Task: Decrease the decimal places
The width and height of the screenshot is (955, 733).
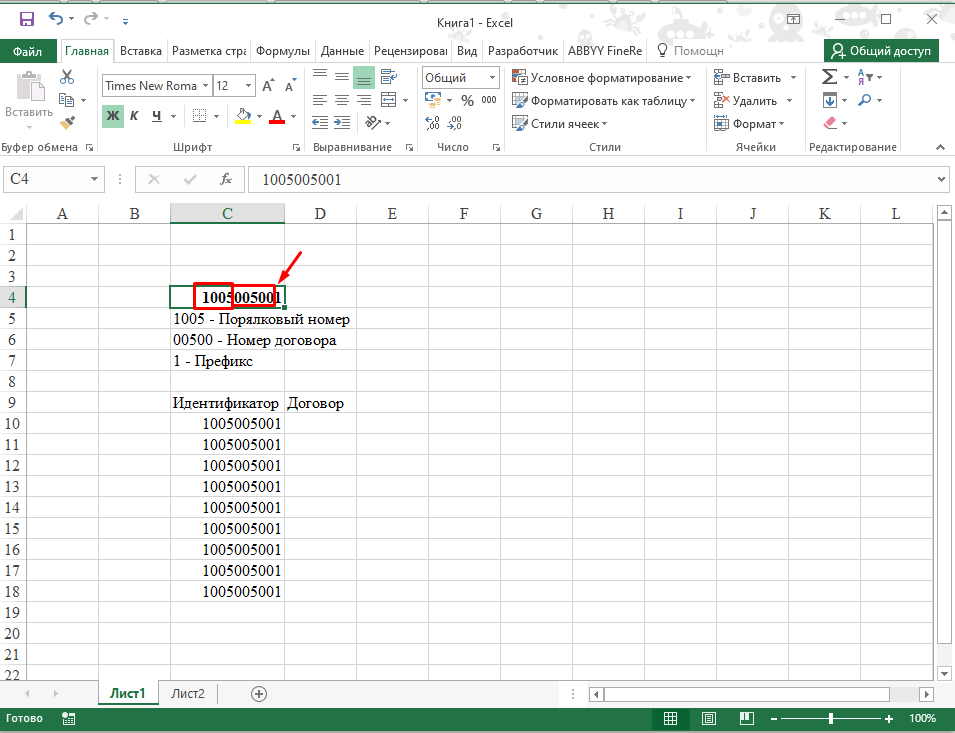Action: coord(454,123)
